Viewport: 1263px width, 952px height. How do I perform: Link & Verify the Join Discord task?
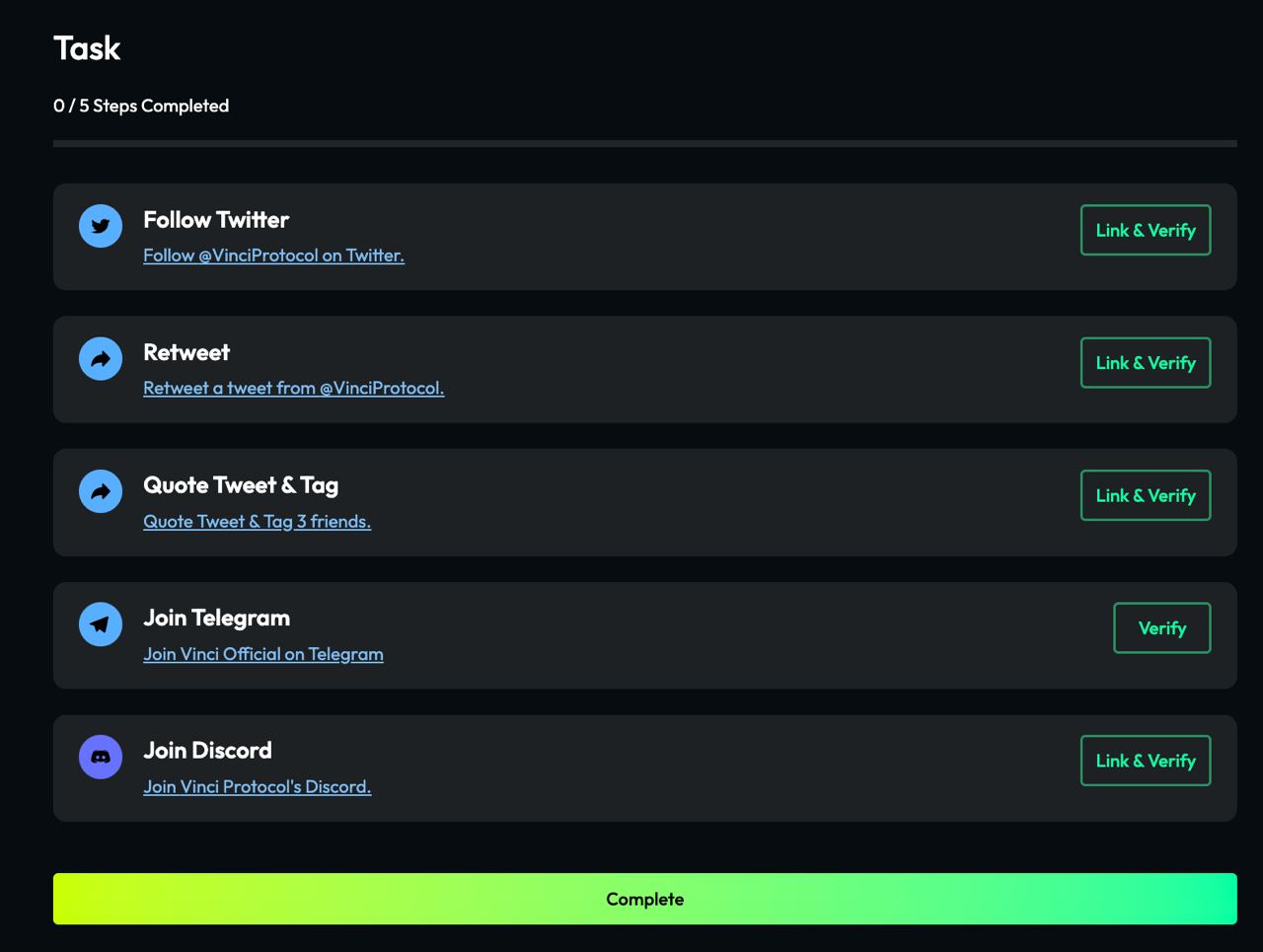[1146, 761]
